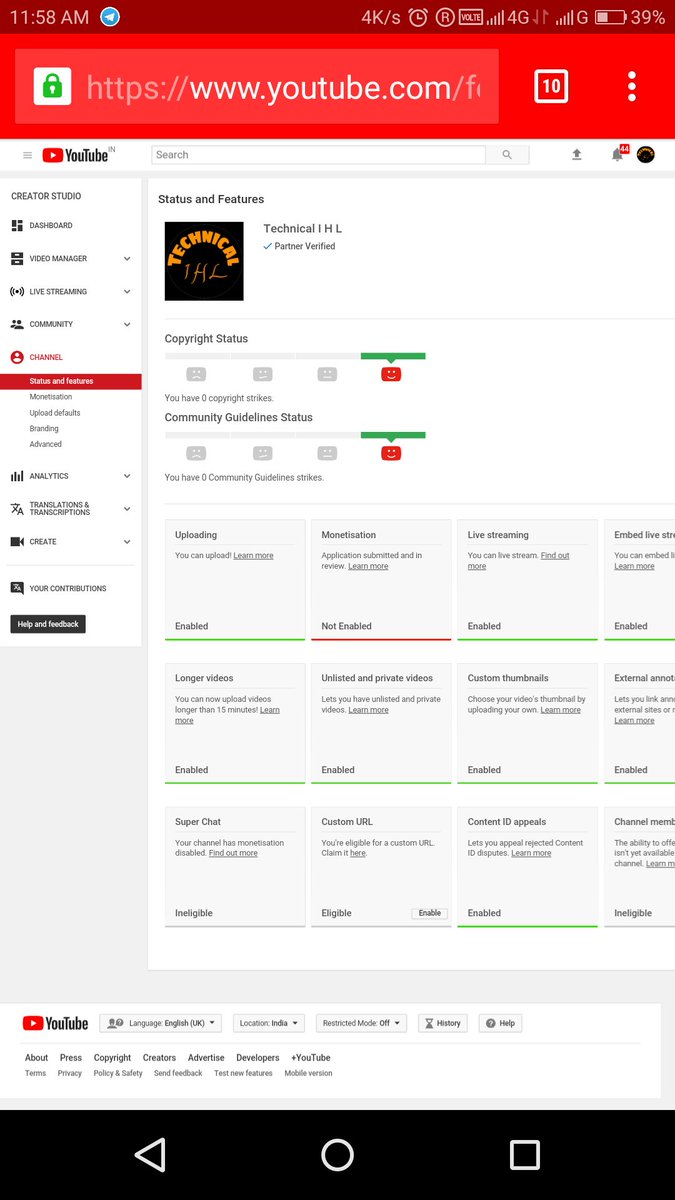Select Upload defaults in Channel submenu

pyautogui.click(x=55, y=413)
